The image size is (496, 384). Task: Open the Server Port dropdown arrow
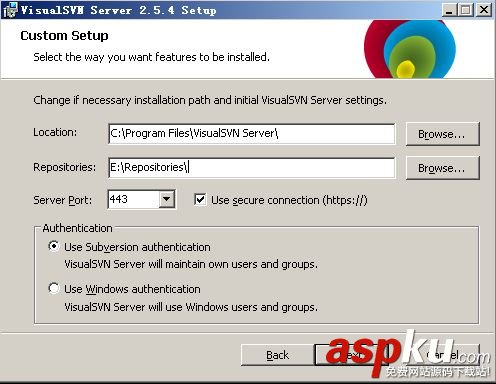point(167,199)
